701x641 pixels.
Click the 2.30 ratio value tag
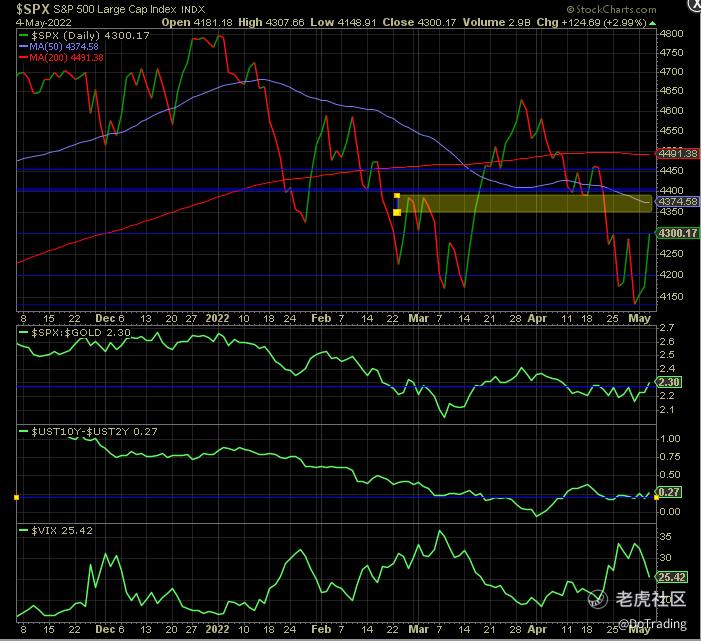[669, 382]
